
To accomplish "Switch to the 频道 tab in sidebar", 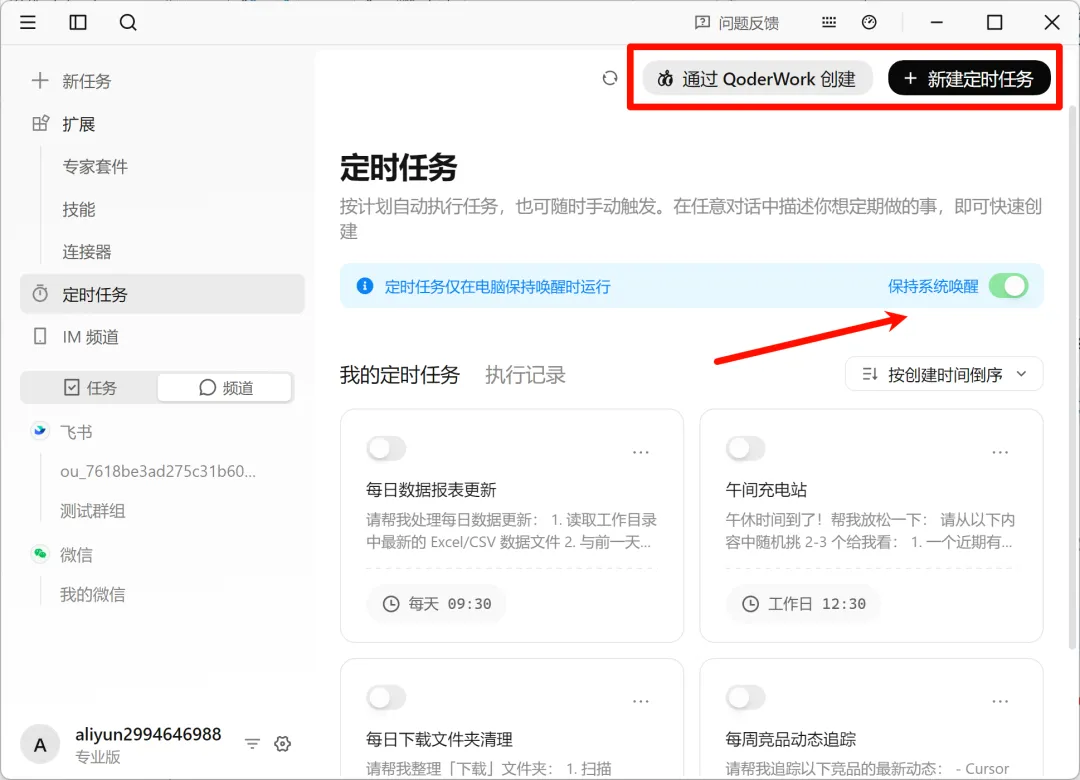I will click(x=225, y=388).
